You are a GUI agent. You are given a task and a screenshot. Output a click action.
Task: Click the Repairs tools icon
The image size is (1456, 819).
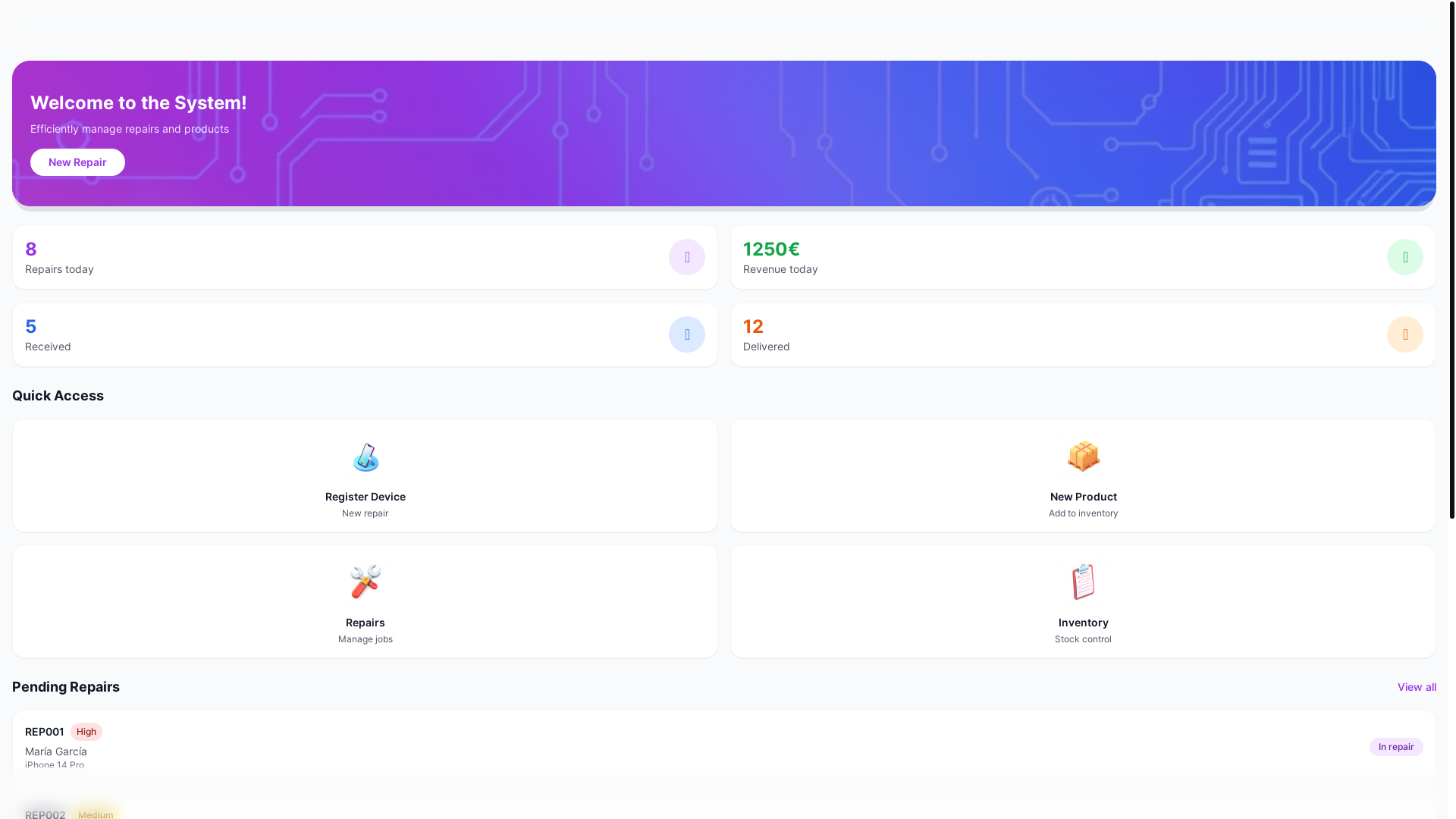(x=366, y=582)
